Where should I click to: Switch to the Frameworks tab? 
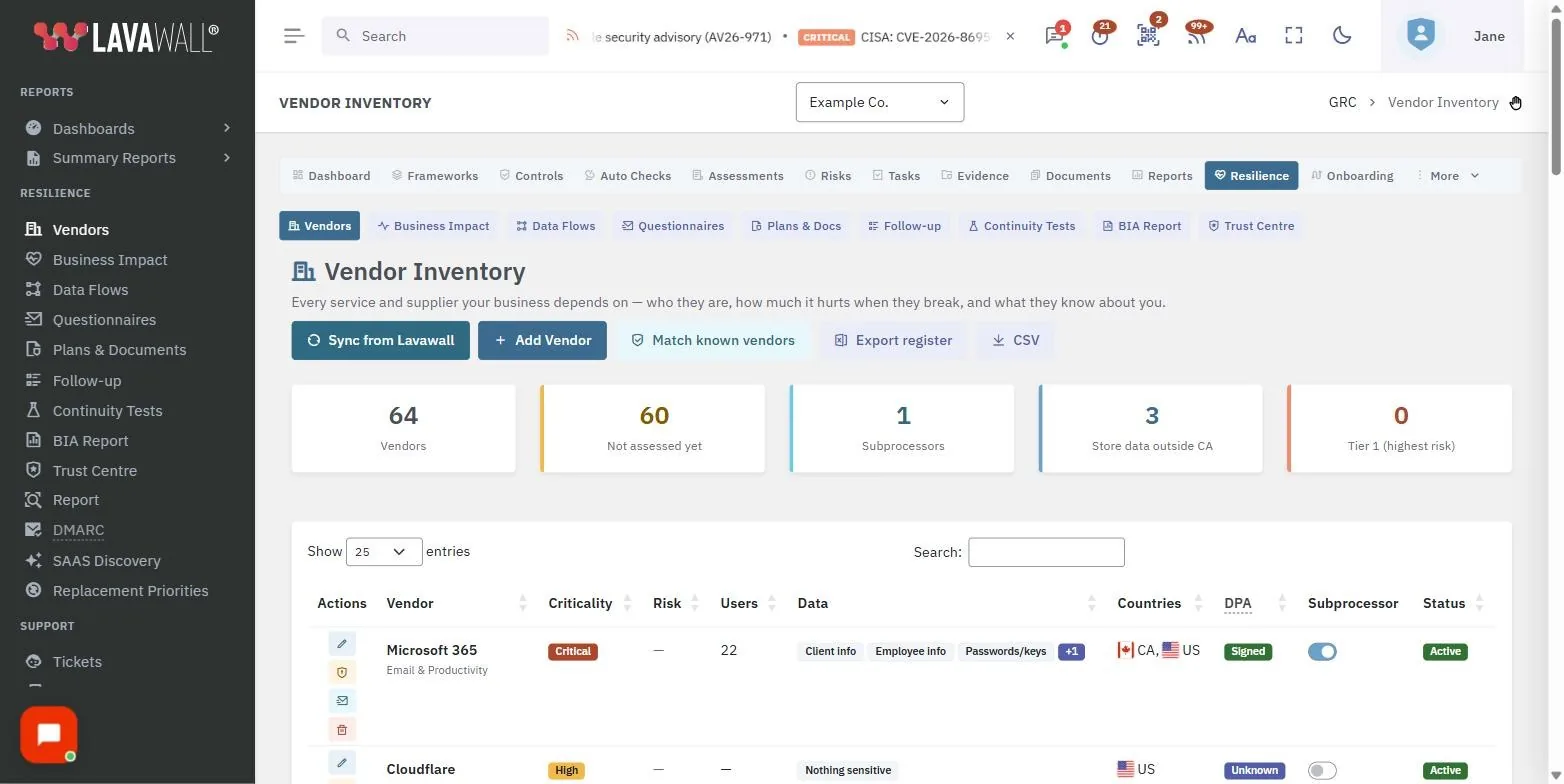[435, 175]
